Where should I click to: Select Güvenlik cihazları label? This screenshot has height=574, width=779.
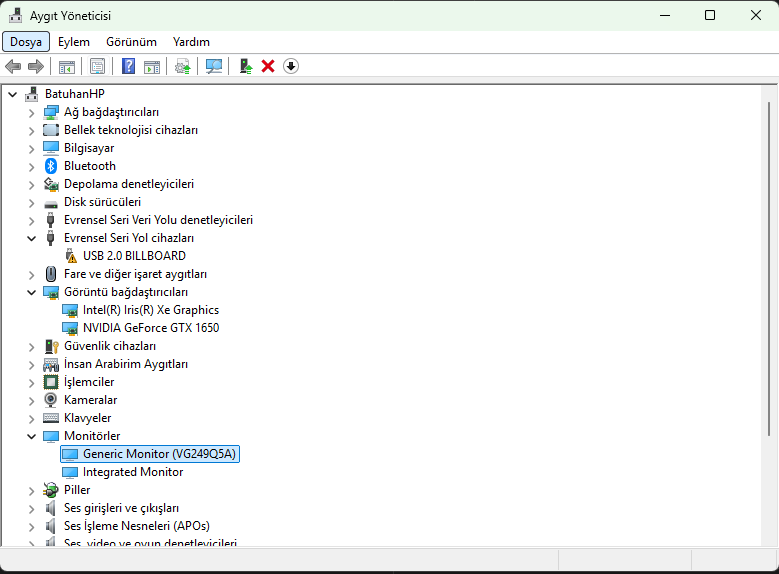110,346
